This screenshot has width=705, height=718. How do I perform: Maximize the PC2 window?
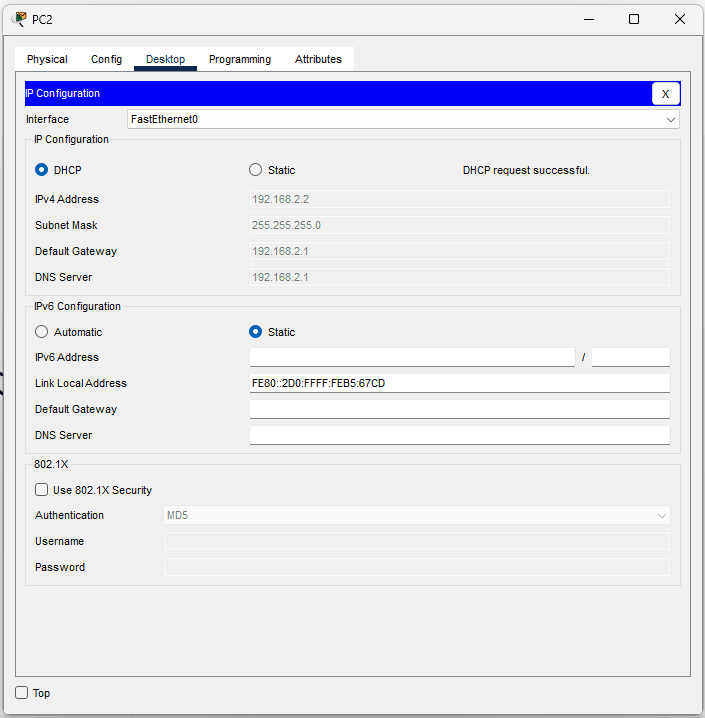pos(633,19)
